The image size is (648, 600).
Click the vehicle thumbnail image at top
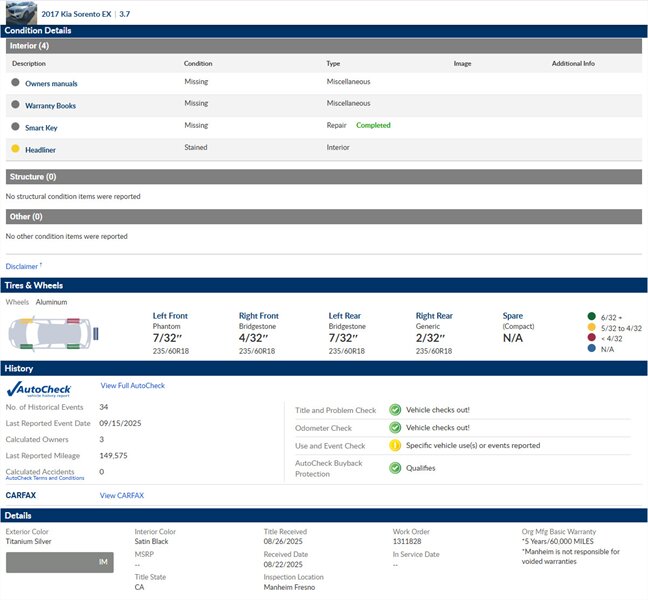pyautogui.click(x=19, y=12)
